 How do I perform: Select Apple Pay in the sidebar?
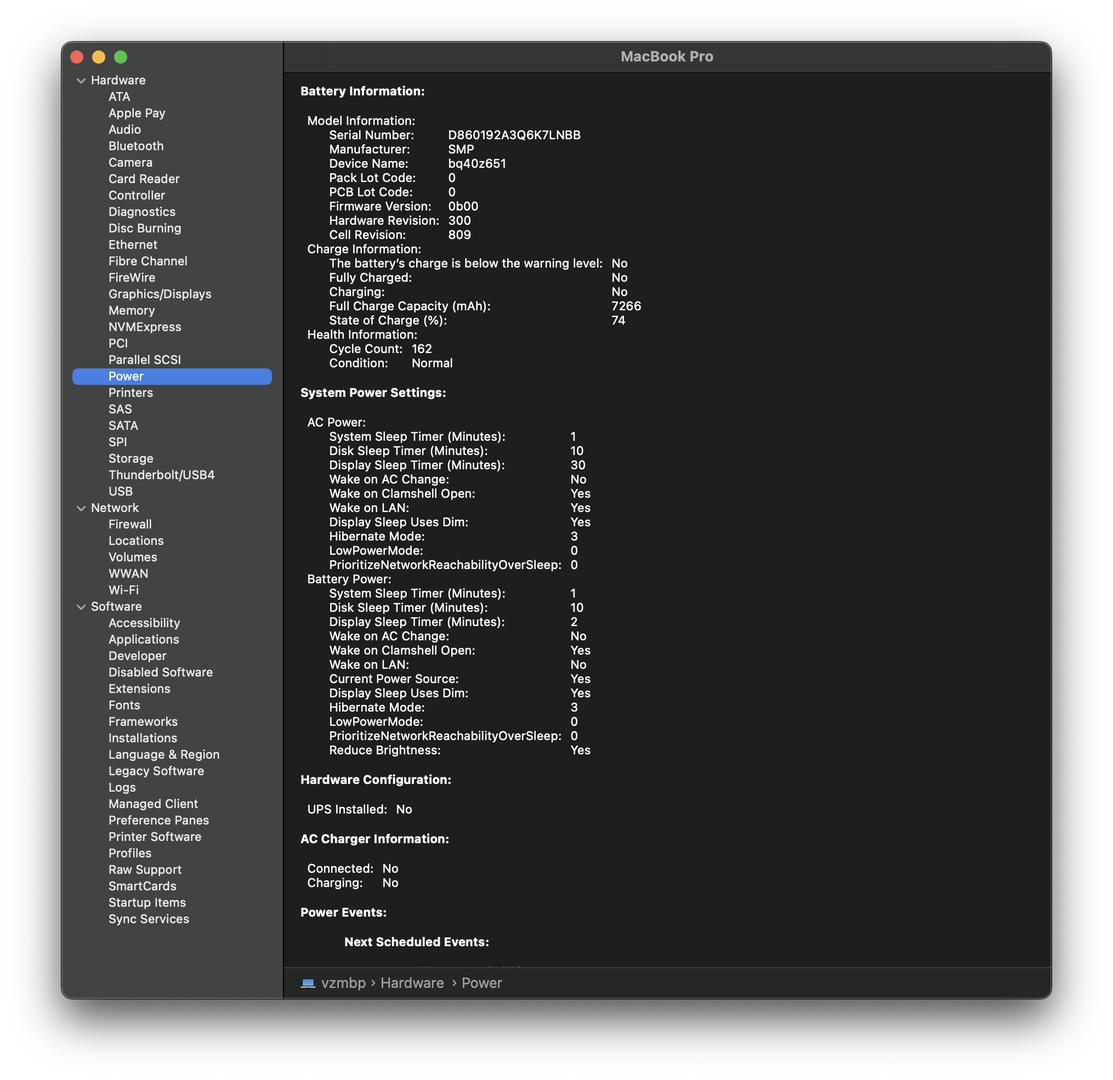tap(137, 113)
